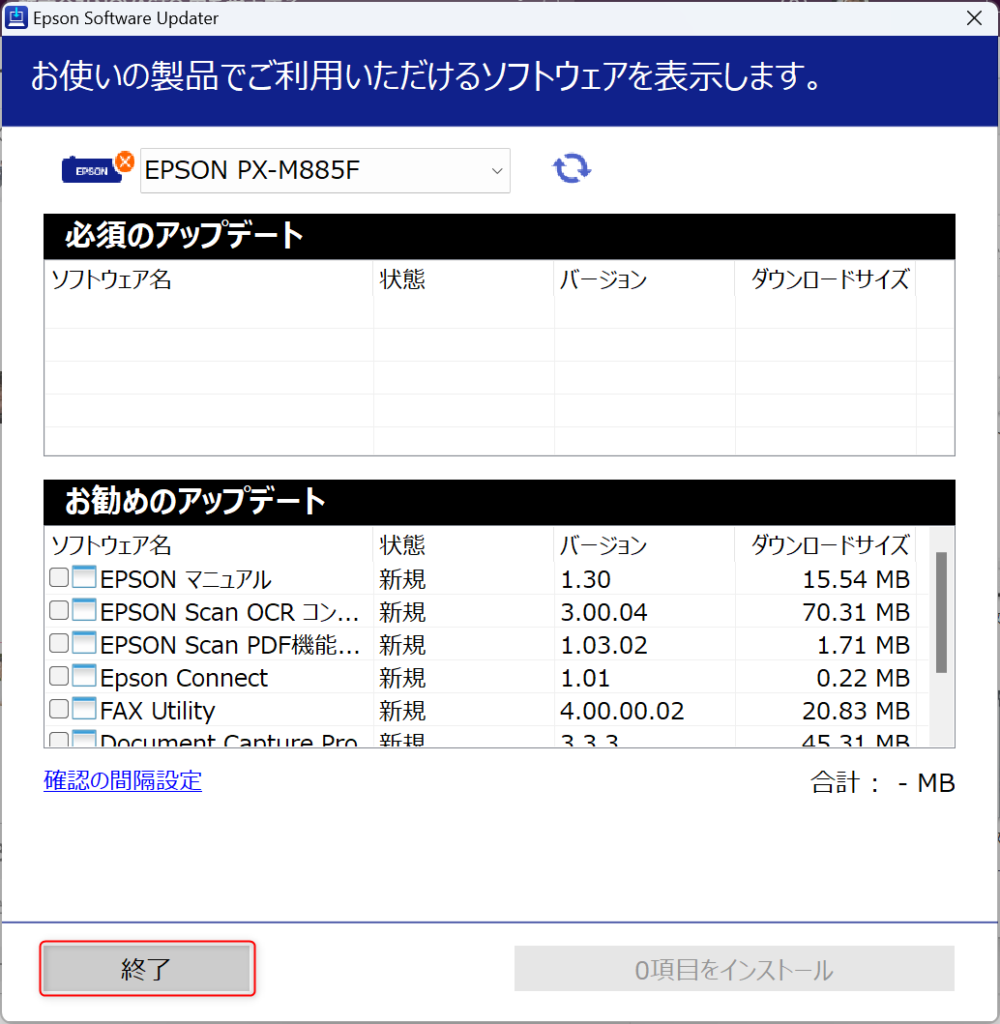Screen dimensions: 1000x1024
Task: Open the EPSON PX-M885F printer dropdown
Action: point(325,170)
